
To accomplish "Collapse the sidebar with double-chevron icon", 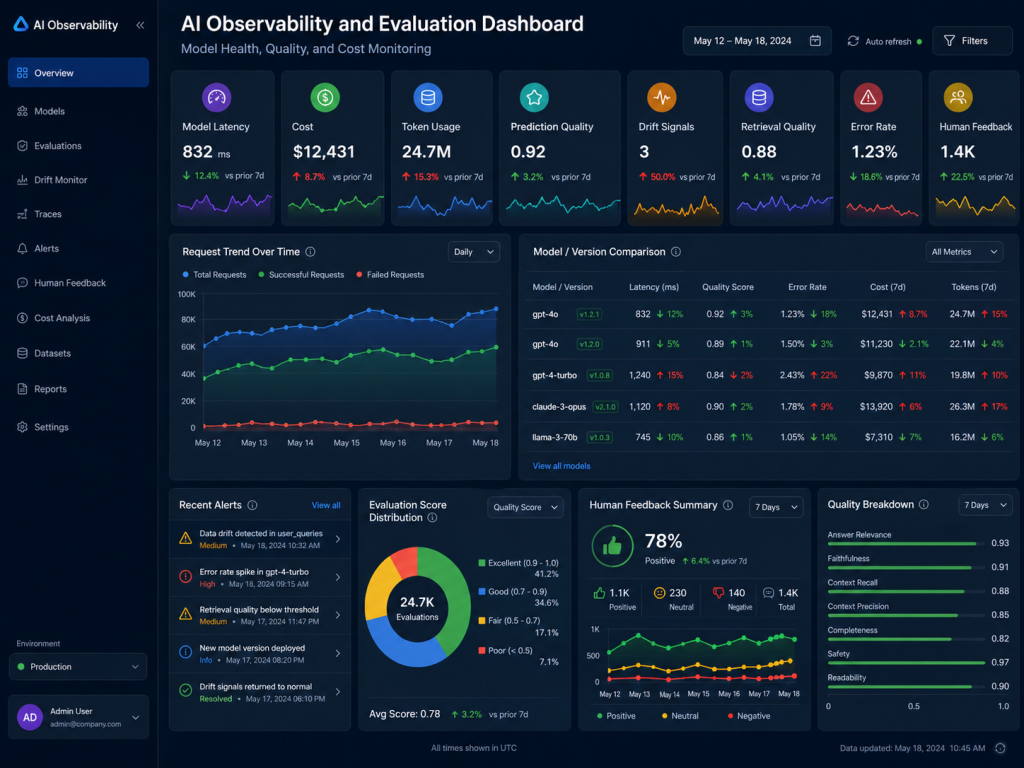I will coord(140,25).
